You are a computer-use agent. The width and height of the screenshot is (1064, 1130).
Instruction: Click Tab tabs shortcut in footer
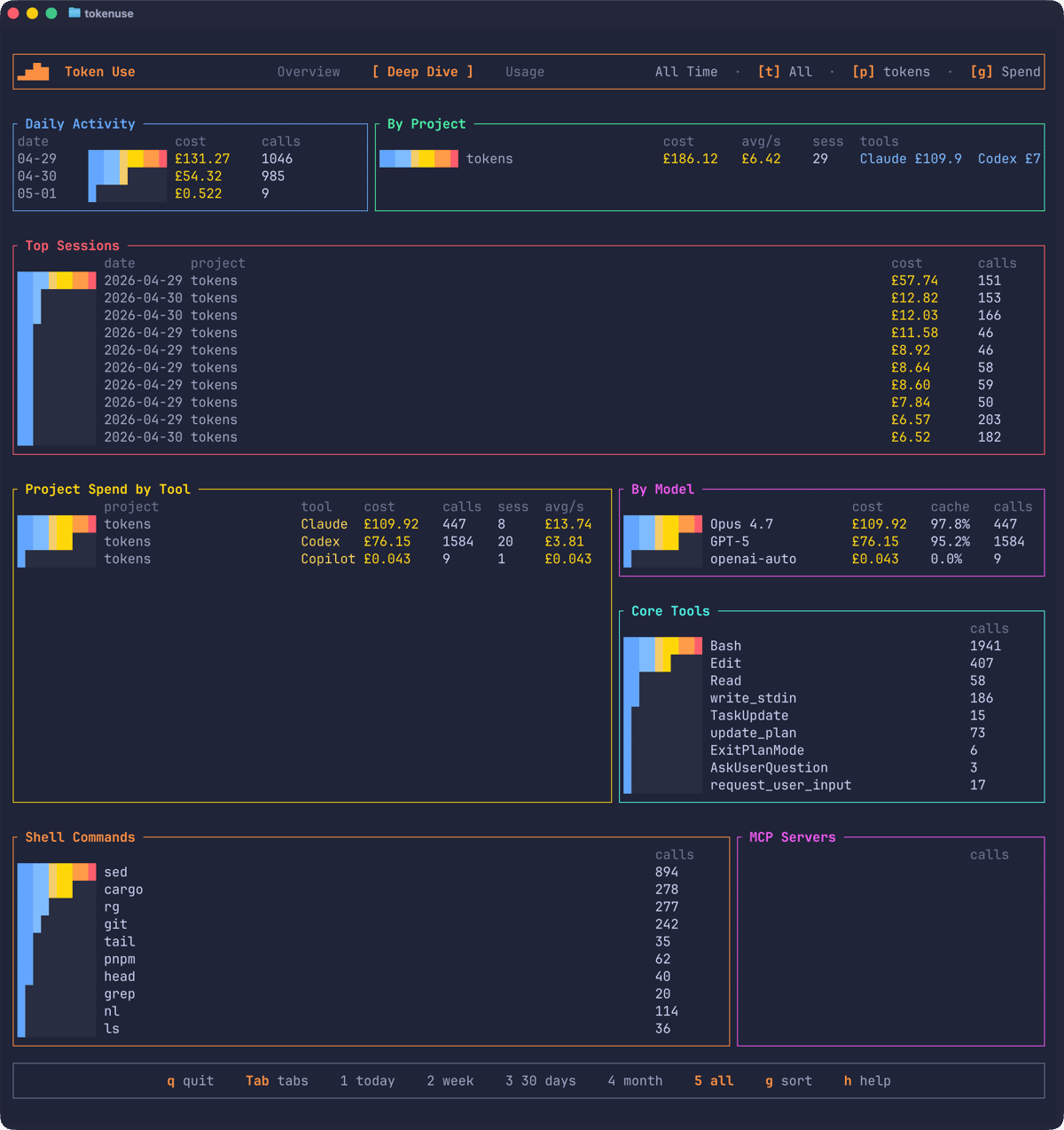(x=277, y=1080)
